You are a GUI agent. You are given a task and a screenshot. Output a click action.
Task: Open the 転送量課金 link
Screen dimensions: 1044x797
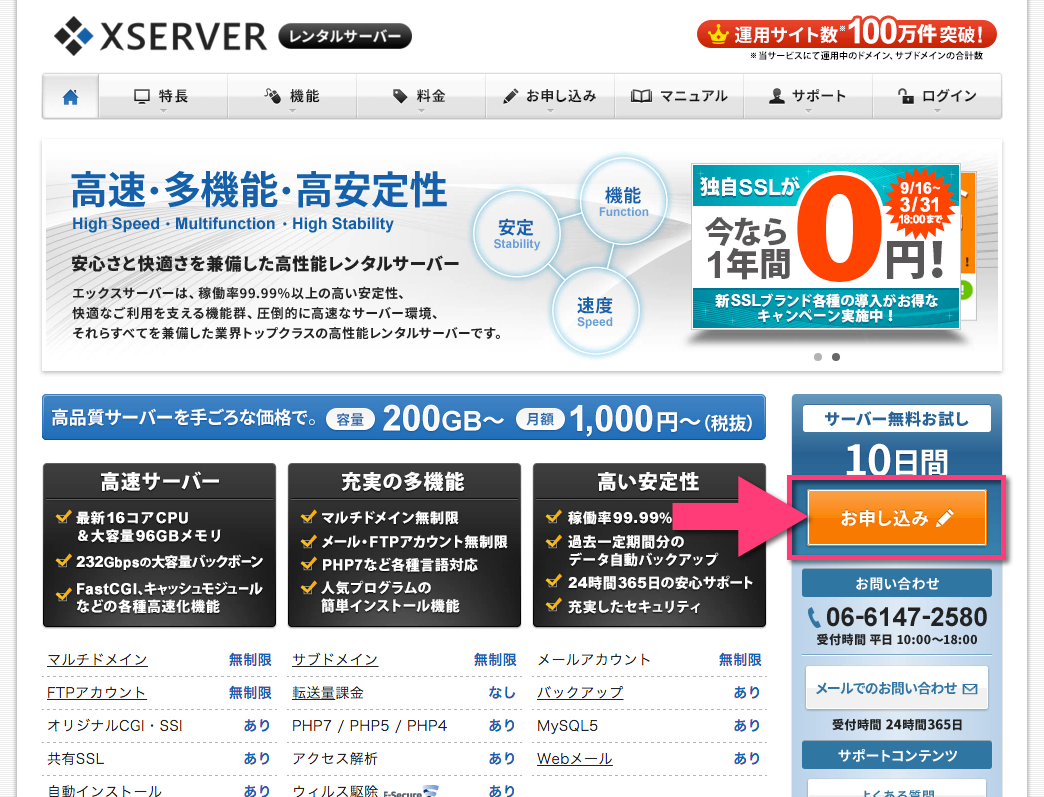[328, 692]
